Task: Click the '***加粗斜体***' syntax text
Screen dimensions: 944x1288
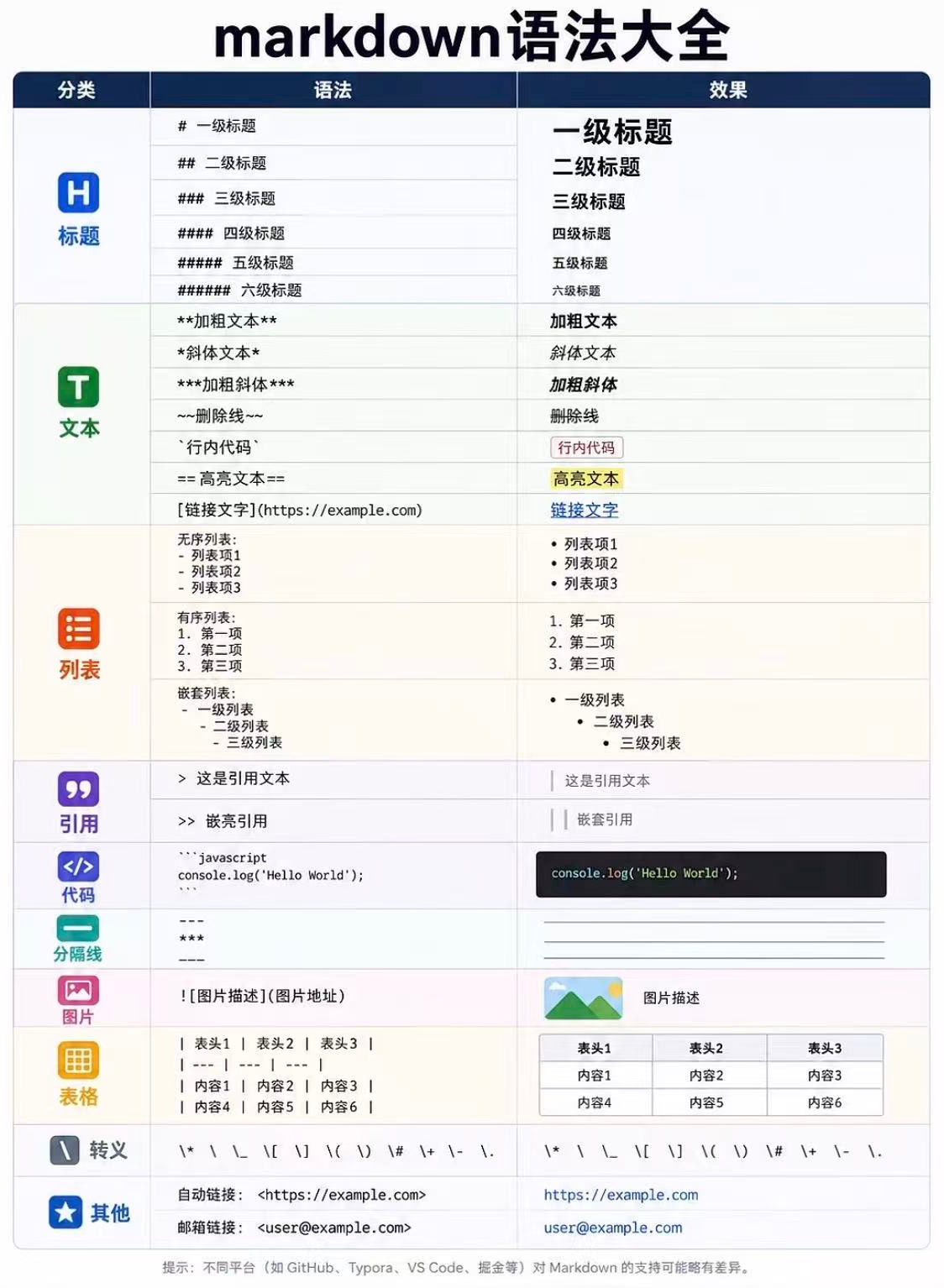Action: (x=236, y=385)
